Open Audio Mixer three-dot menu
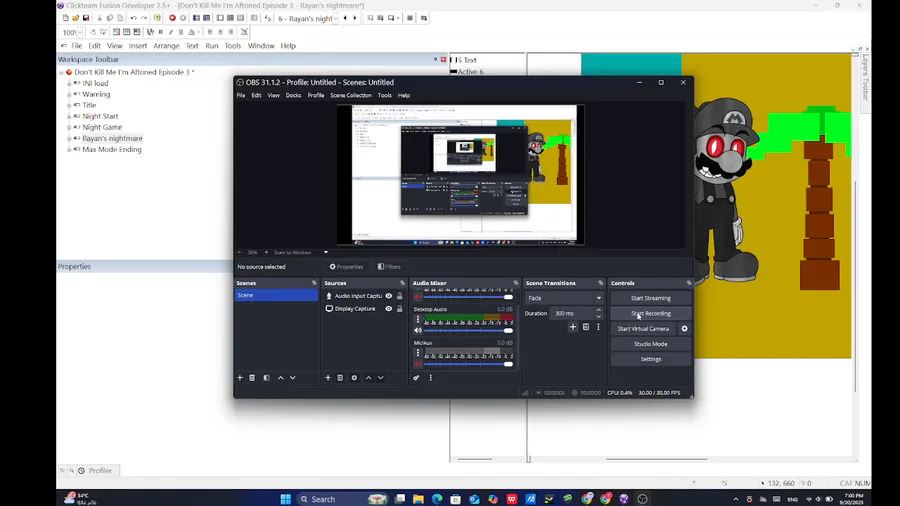Viewport: 900px width, 506px height. click(430, 377)
